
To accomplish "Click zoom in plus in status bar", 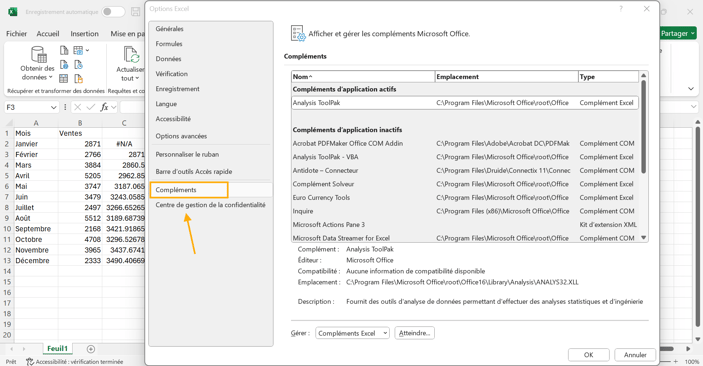I will tap(676, 362).
